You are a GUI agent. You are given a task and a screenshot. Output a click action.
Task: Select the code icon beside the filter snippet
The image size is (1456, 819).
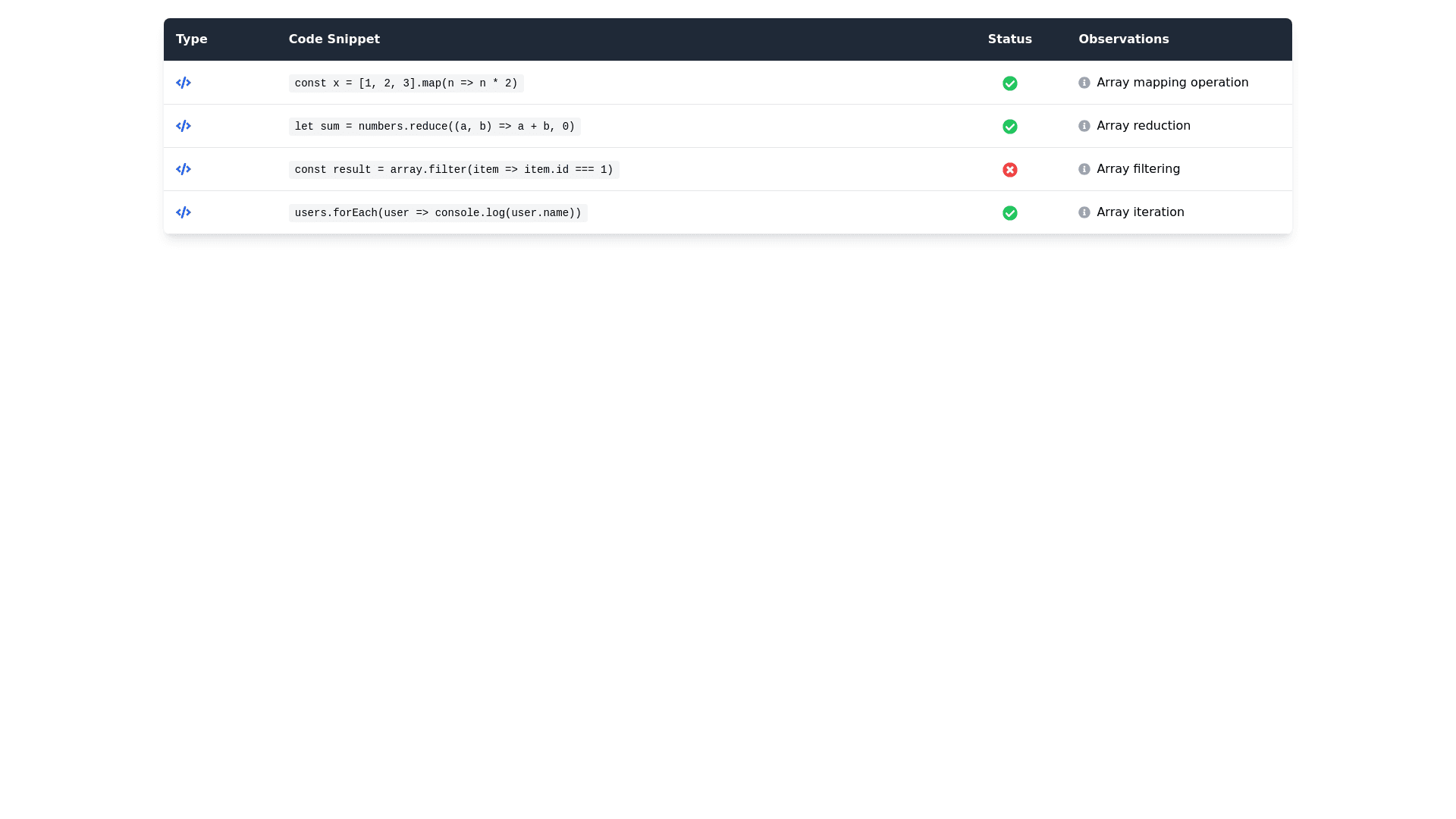[x=184, y=169]
